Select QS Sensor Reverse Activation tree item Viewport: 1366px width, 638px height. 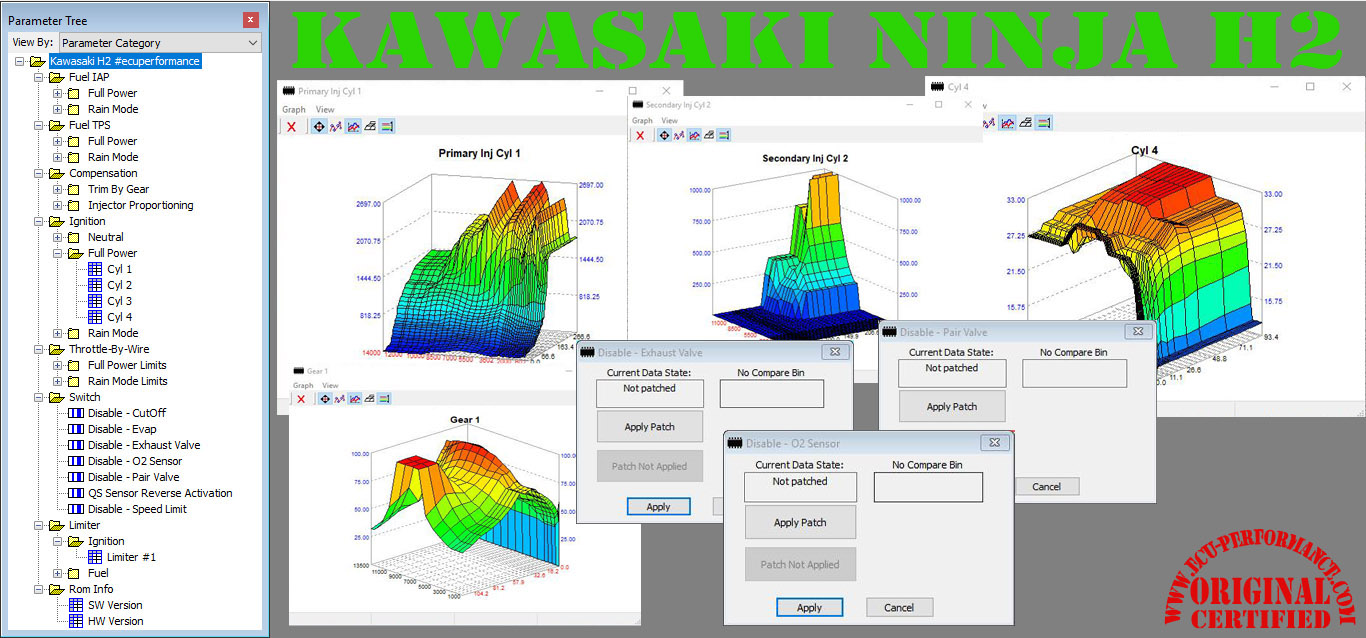click(x=160, y=493)
